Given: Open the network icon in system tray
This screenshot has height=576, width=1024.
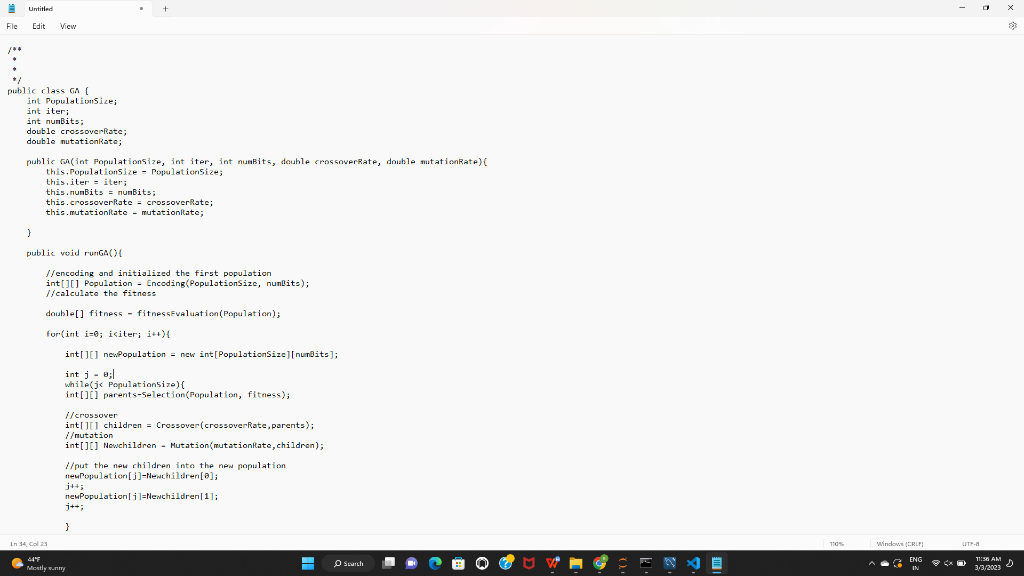Looking at the screenshot, I should tap(936, 563).
